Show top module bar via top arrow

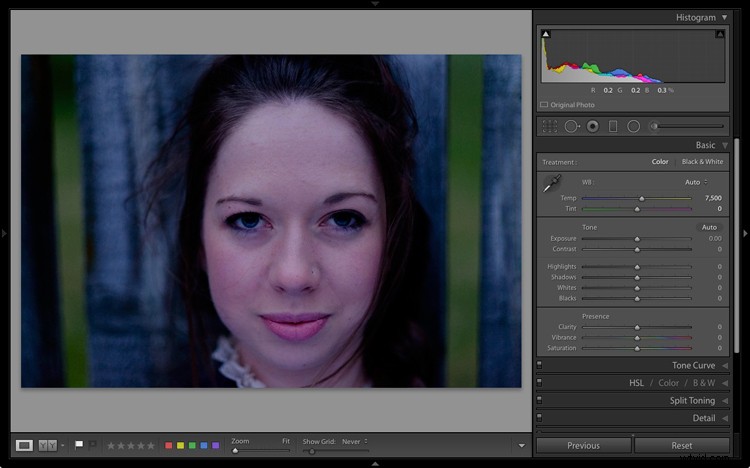click(x=375, y=3)
